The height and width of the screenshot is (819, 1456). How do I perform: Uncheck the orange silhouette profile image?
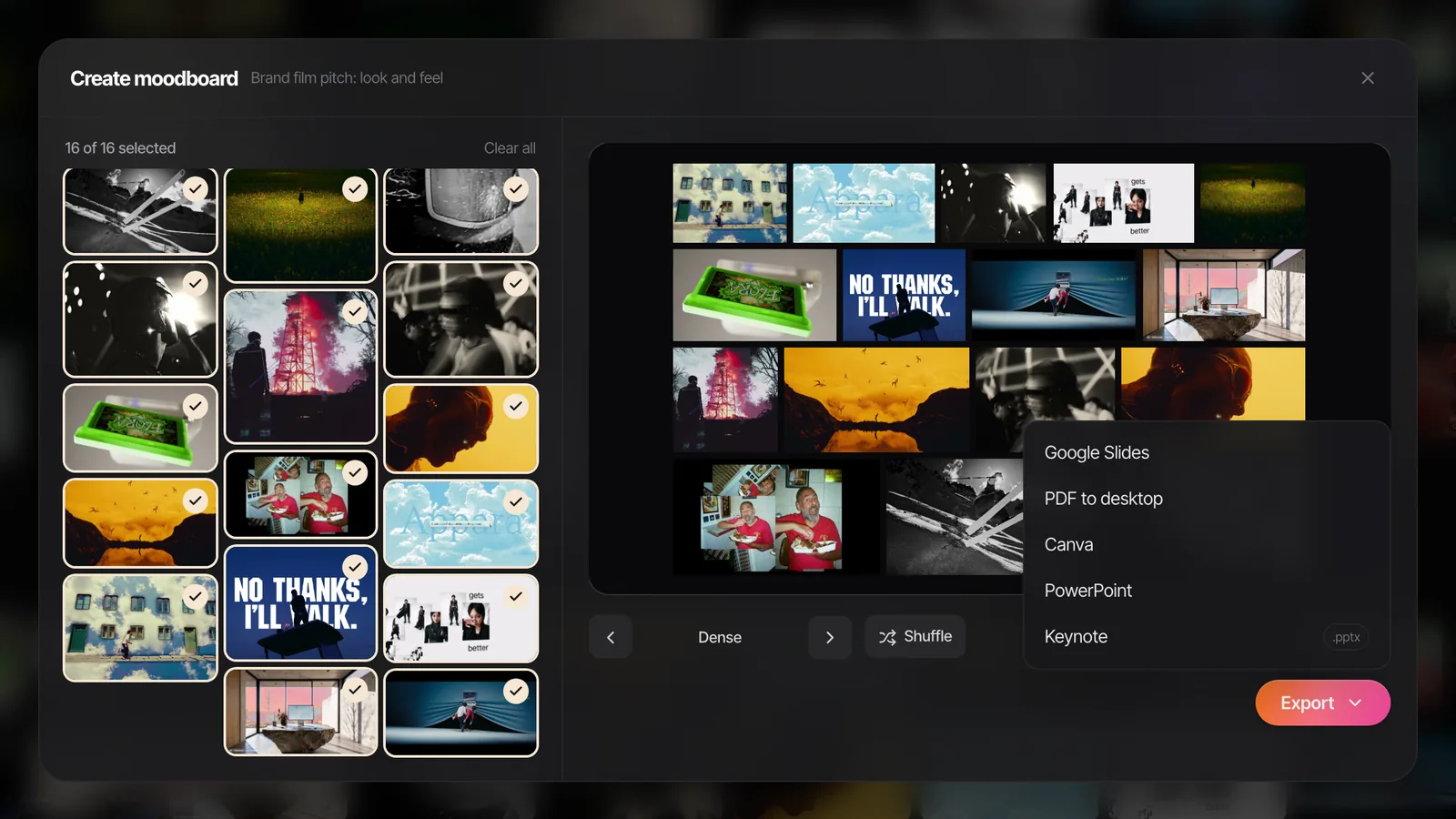pos(516,406)
